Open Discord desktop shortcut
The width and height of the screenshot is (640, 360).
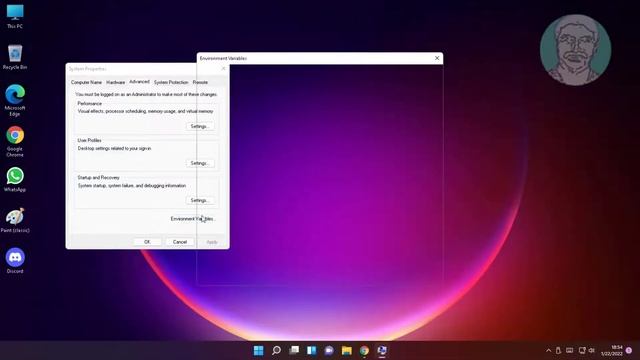[15, 260]
